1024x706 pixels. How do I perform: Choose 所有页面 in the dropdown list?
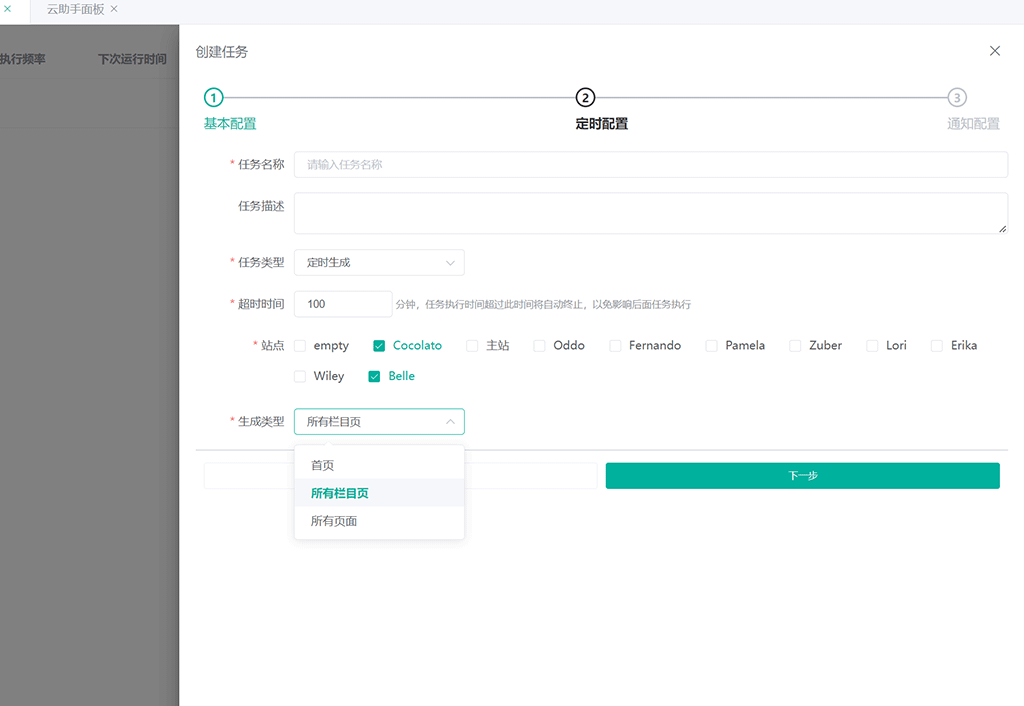click(334, 521)
